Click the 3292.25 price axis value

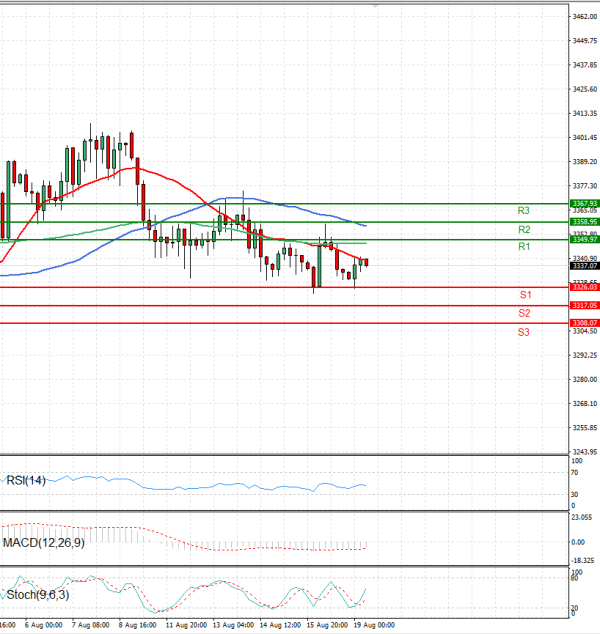coord(585,355)
